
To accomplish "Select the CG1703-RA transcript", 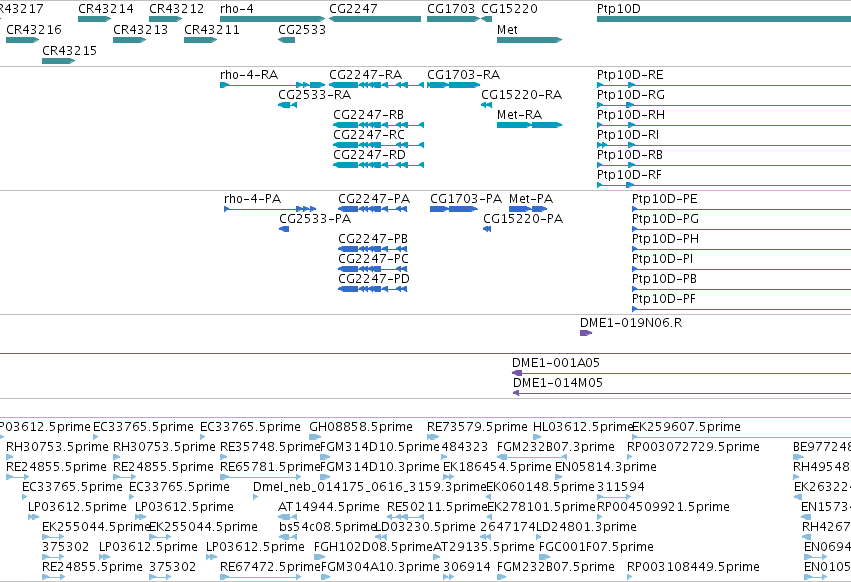I will 453,85.
